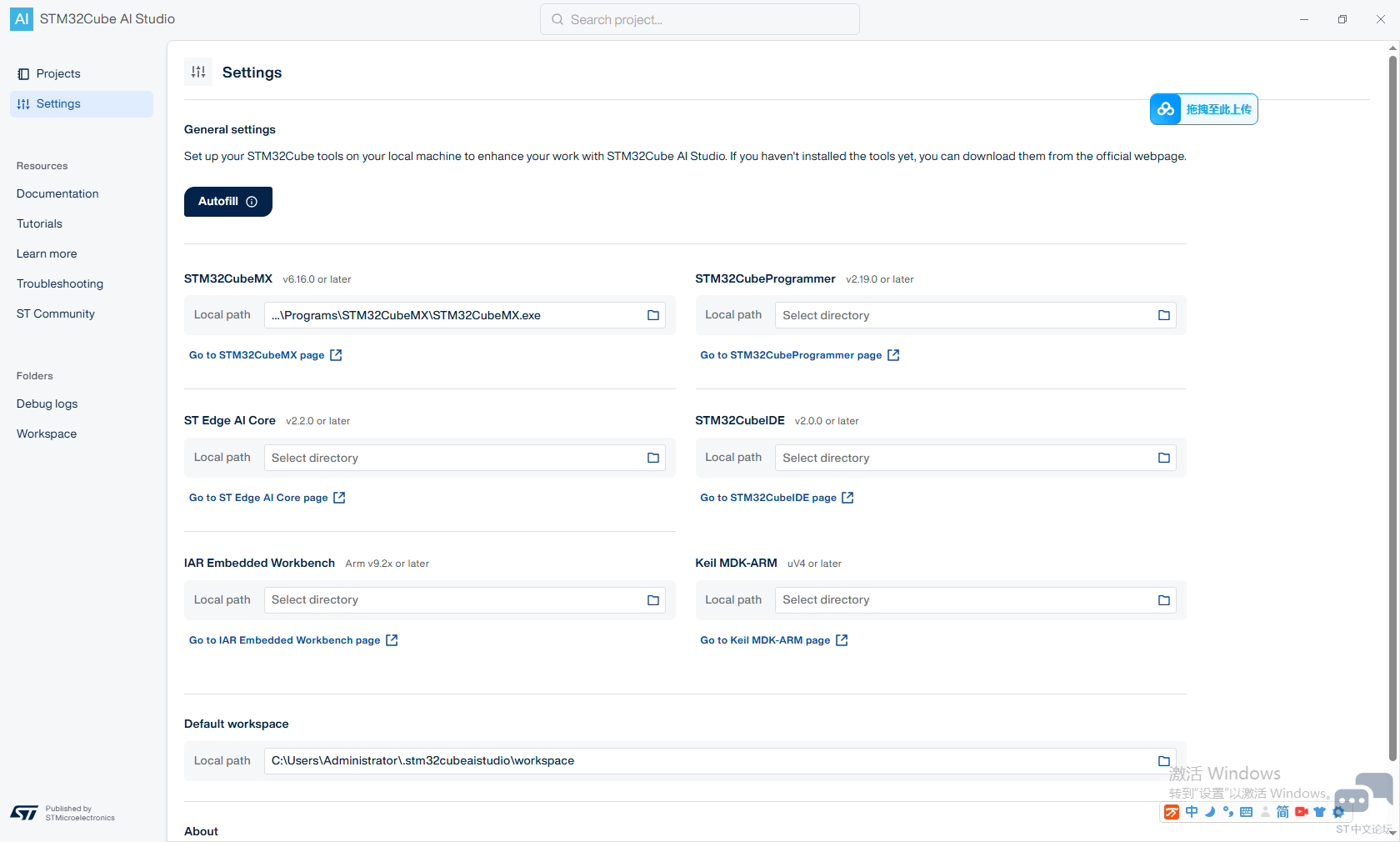Click the 'Default workspace' heading
The width and height of the screenshot is (1400, 842).
[x=237, y=724]
